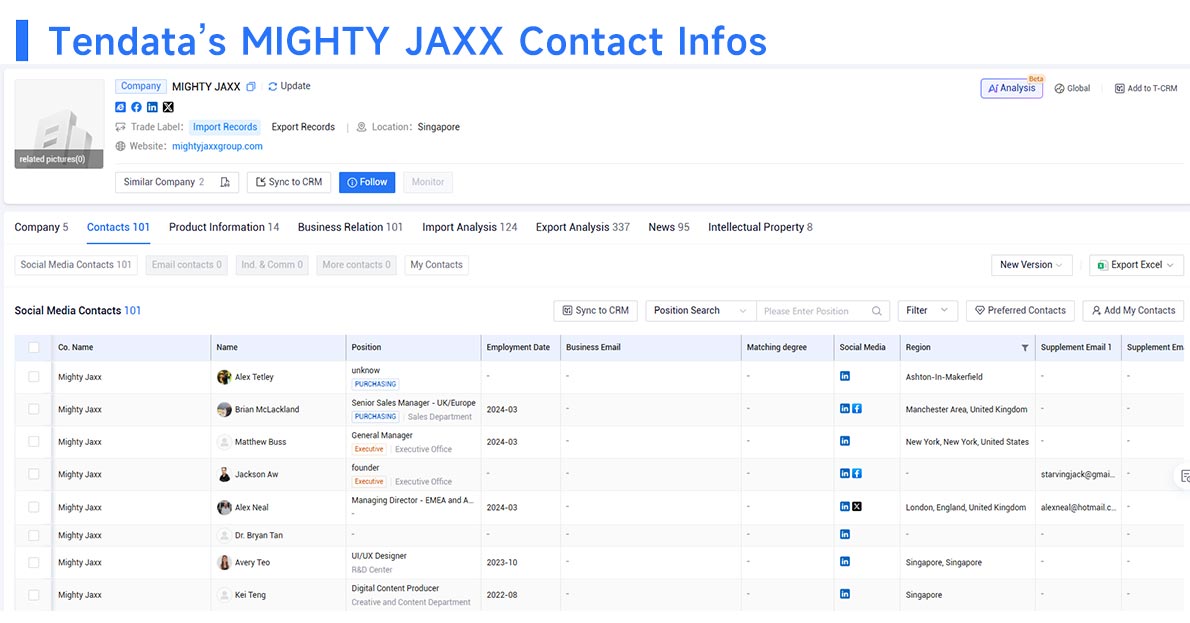Image resolution: width=1190 pixels, height=623 pixels.
Task: Check the Avery Teo row checkbox
Action: 33,562
